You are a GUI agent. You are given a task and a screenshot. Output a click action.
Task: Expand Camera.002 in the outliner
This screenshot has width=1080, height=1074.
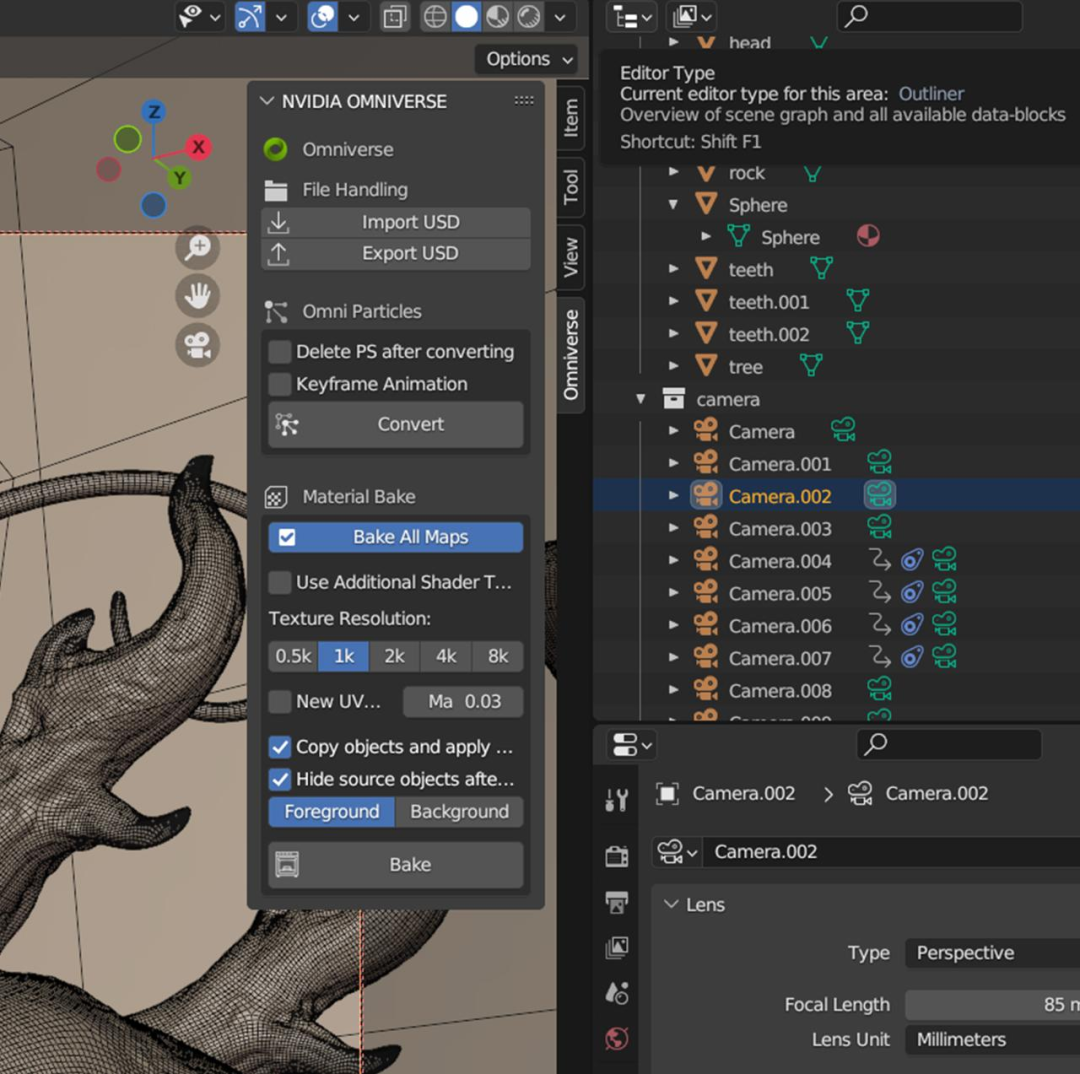pos(673,495)
